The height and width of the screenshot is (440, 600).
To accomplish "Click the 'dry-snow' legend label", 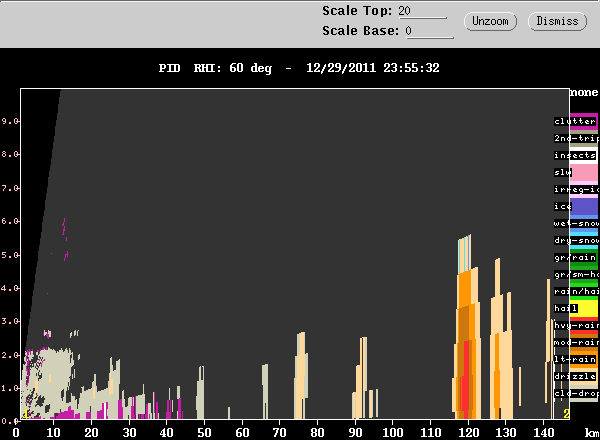I will (x=576, y=240).
